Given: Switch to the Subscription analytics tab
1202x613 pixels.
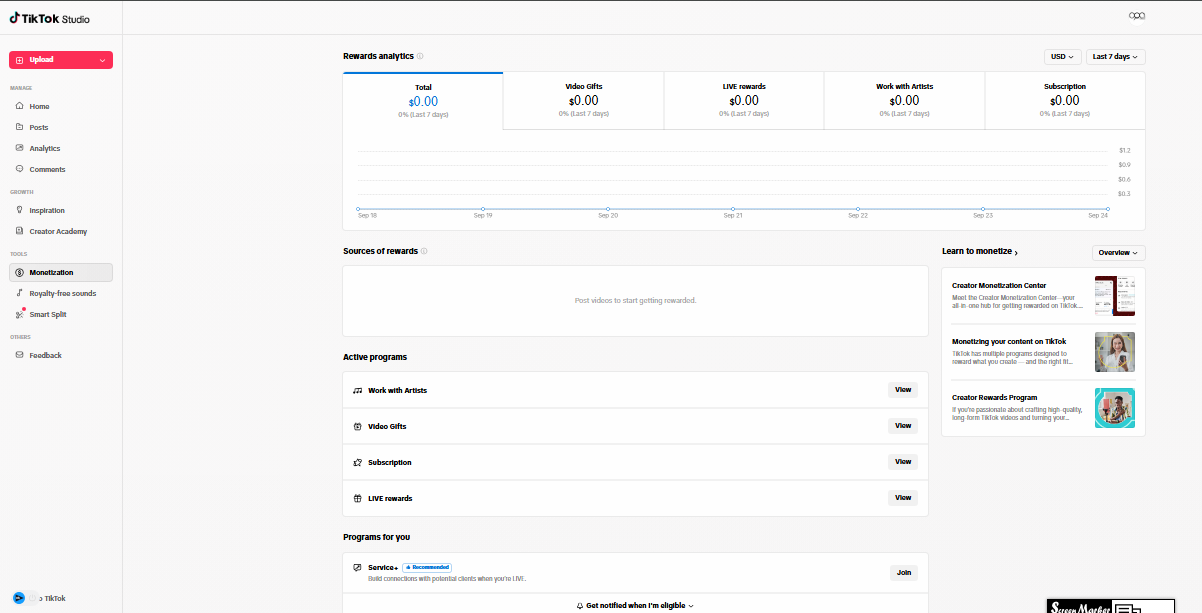Looking at the screenshot, I should tap(1065, 100).
